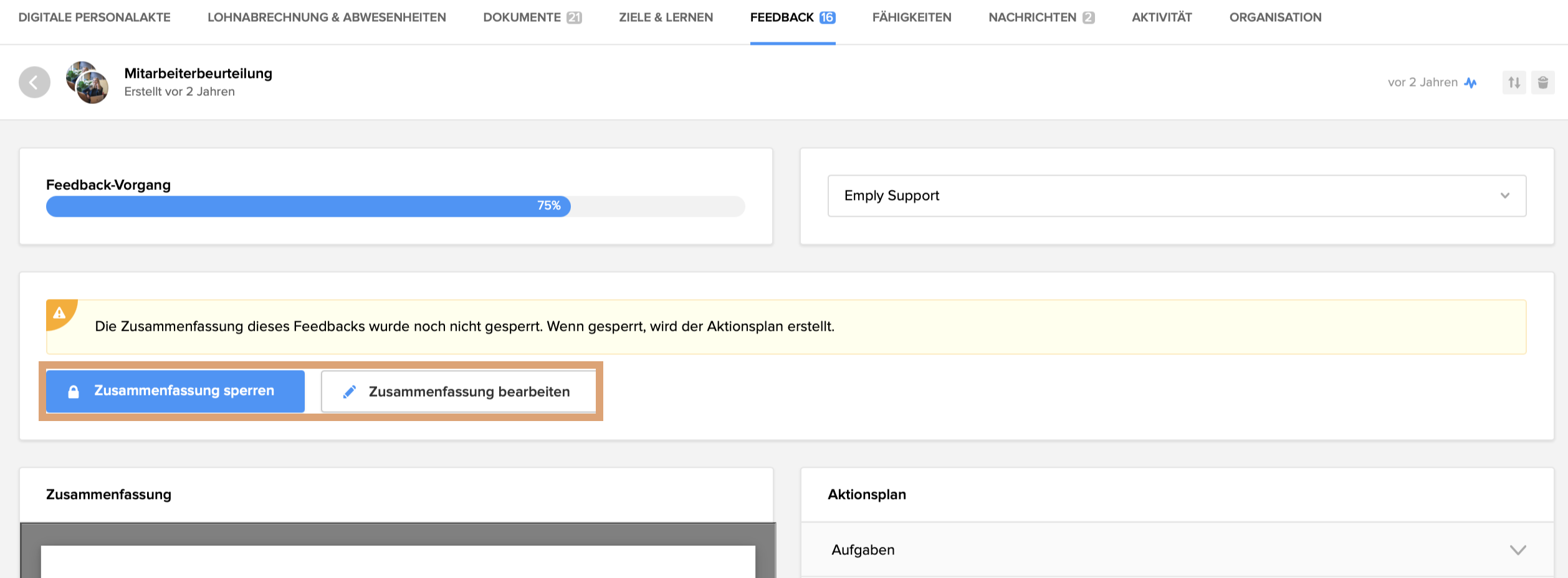The width and height of the screenshot is (1568, 578).
Task: Click the Feedback-Vorgang 75% progress bar
Action: 395,206
